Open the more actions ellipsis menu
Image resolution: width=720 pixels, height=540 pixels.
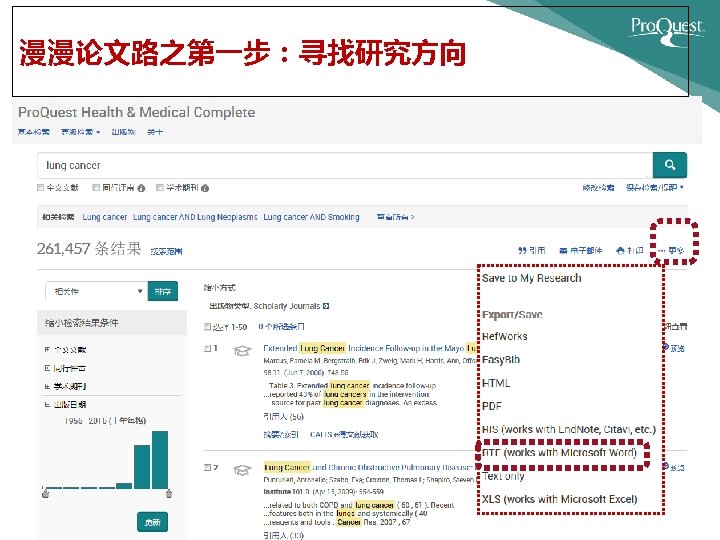pos(672,251)
